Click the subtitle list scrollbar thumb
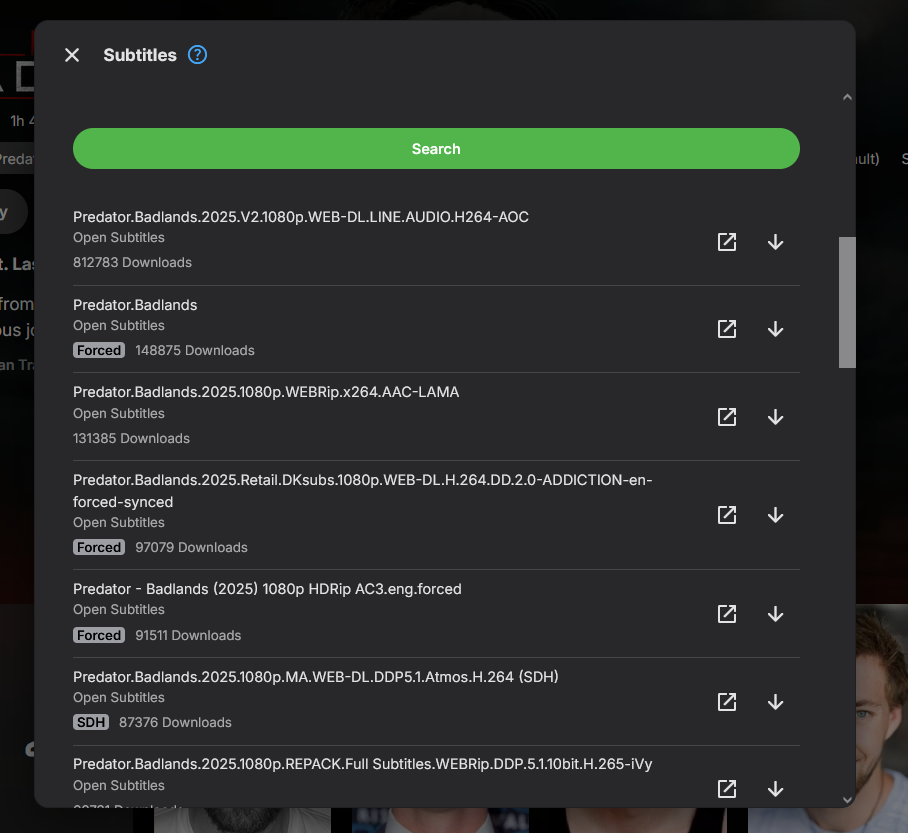The width and height of the screenshot is (908, 833). pyautogui.click(x=847, y=302)
